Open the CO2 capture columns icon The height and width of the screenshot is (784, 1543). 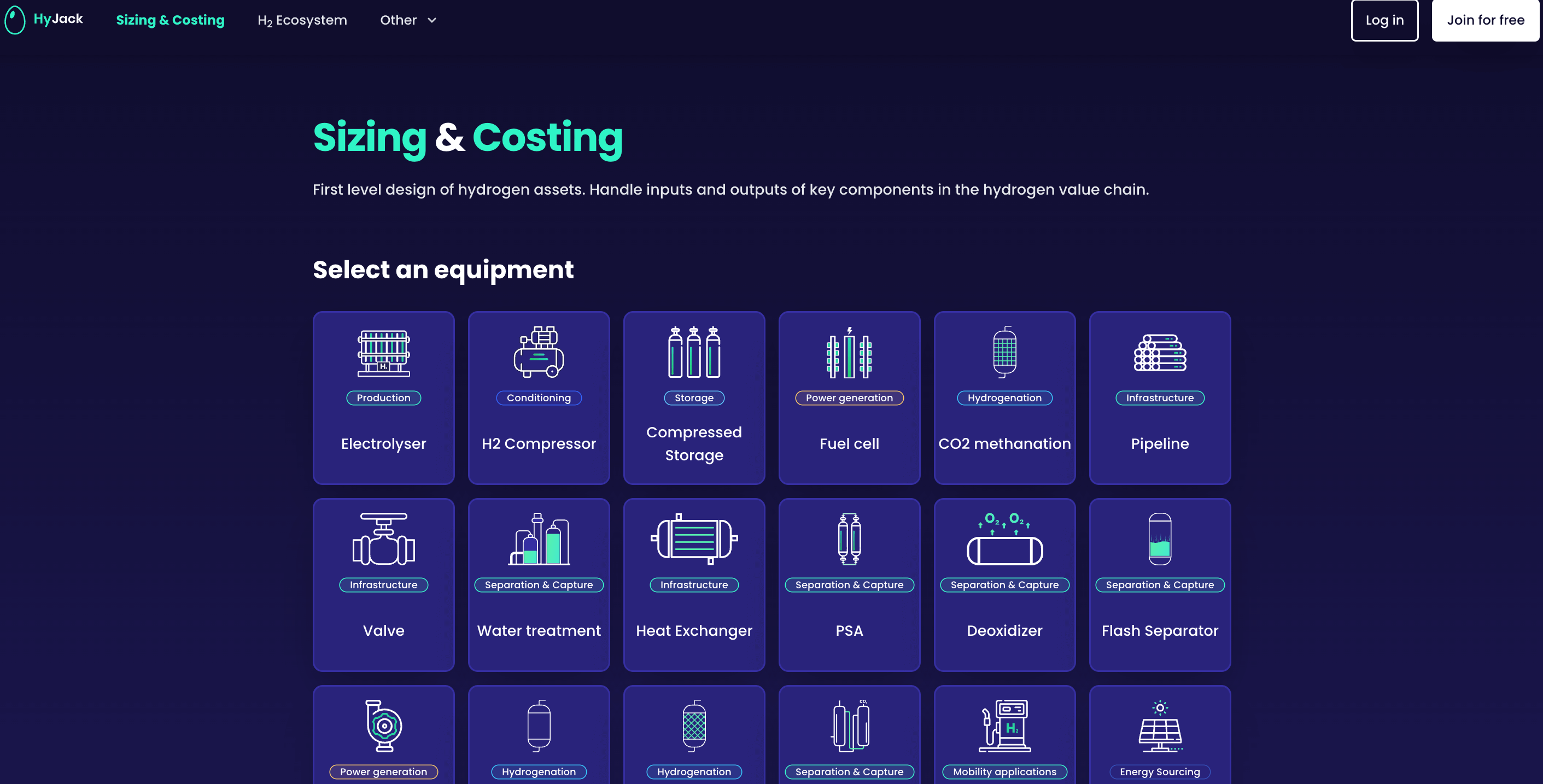coord(849,726)
